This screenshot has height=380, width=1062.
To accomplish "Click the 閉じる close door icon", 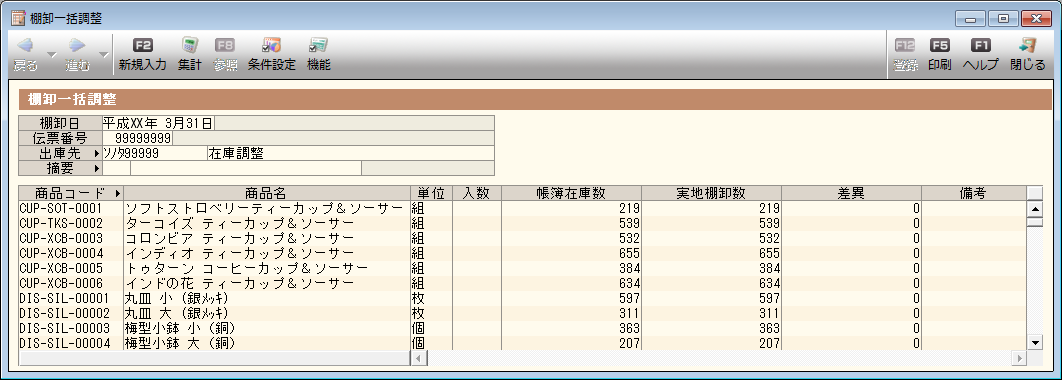I will pyautogui.click(x=1027, y=45).
